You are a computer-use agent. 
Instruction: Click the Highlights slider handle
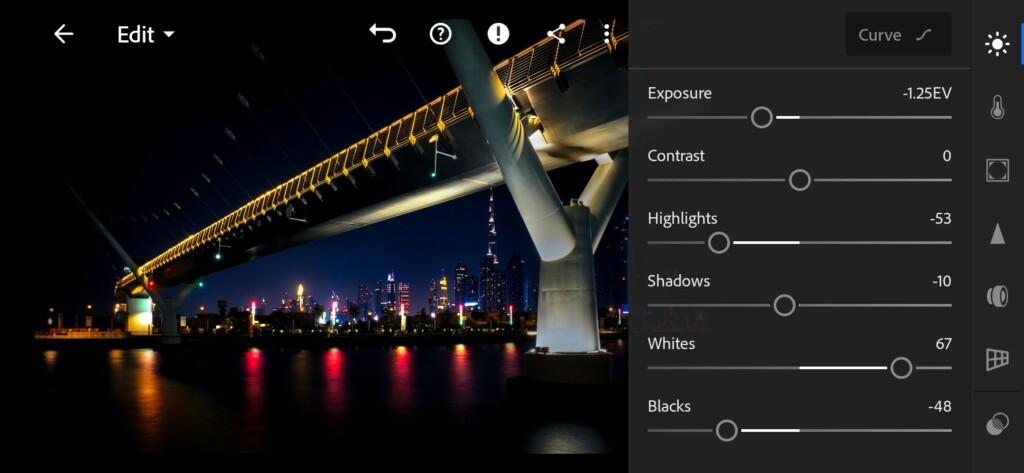point(718,243)
